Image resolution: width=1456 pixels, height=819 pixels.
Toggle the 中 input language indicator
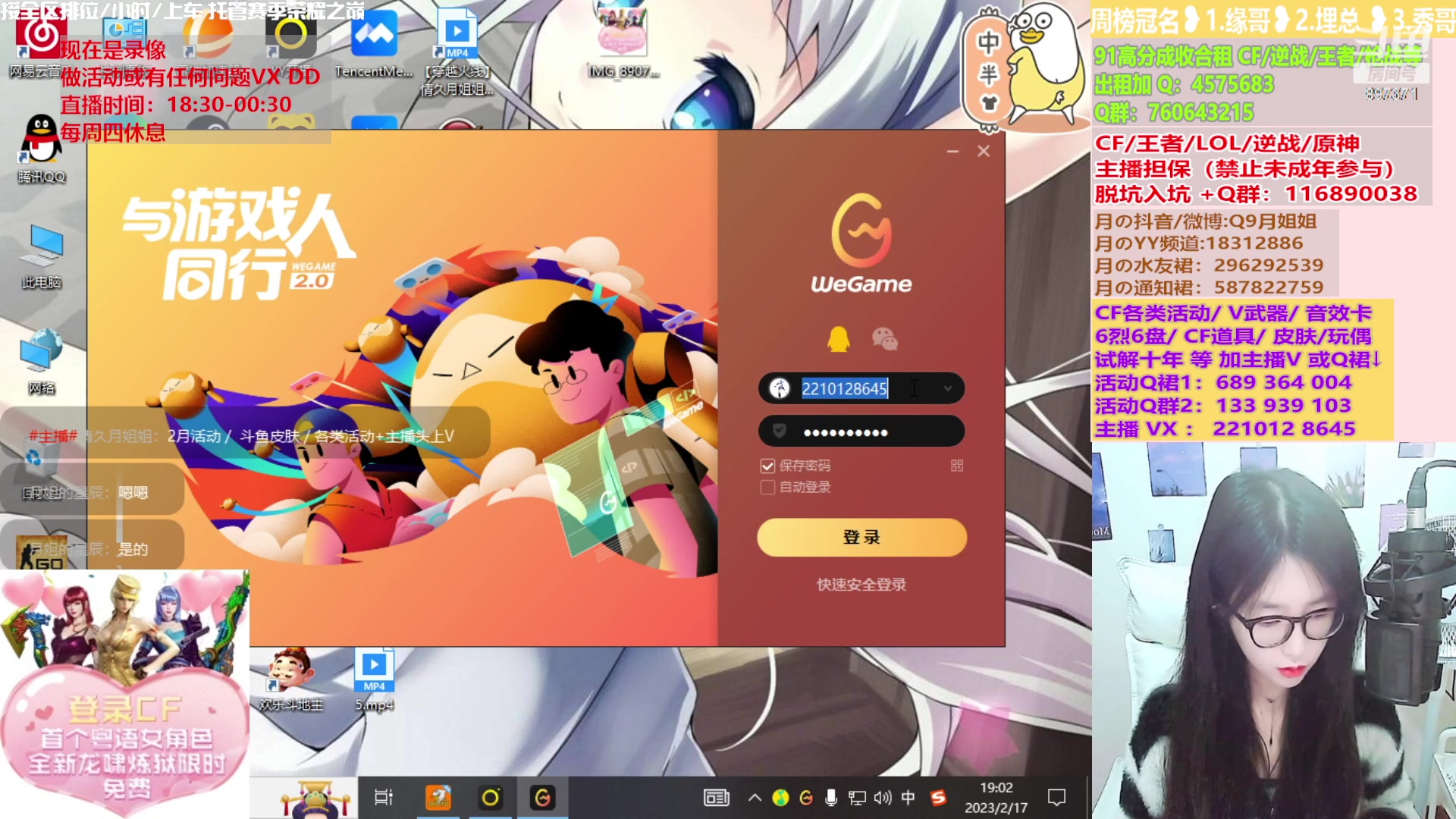coord(908,798)
